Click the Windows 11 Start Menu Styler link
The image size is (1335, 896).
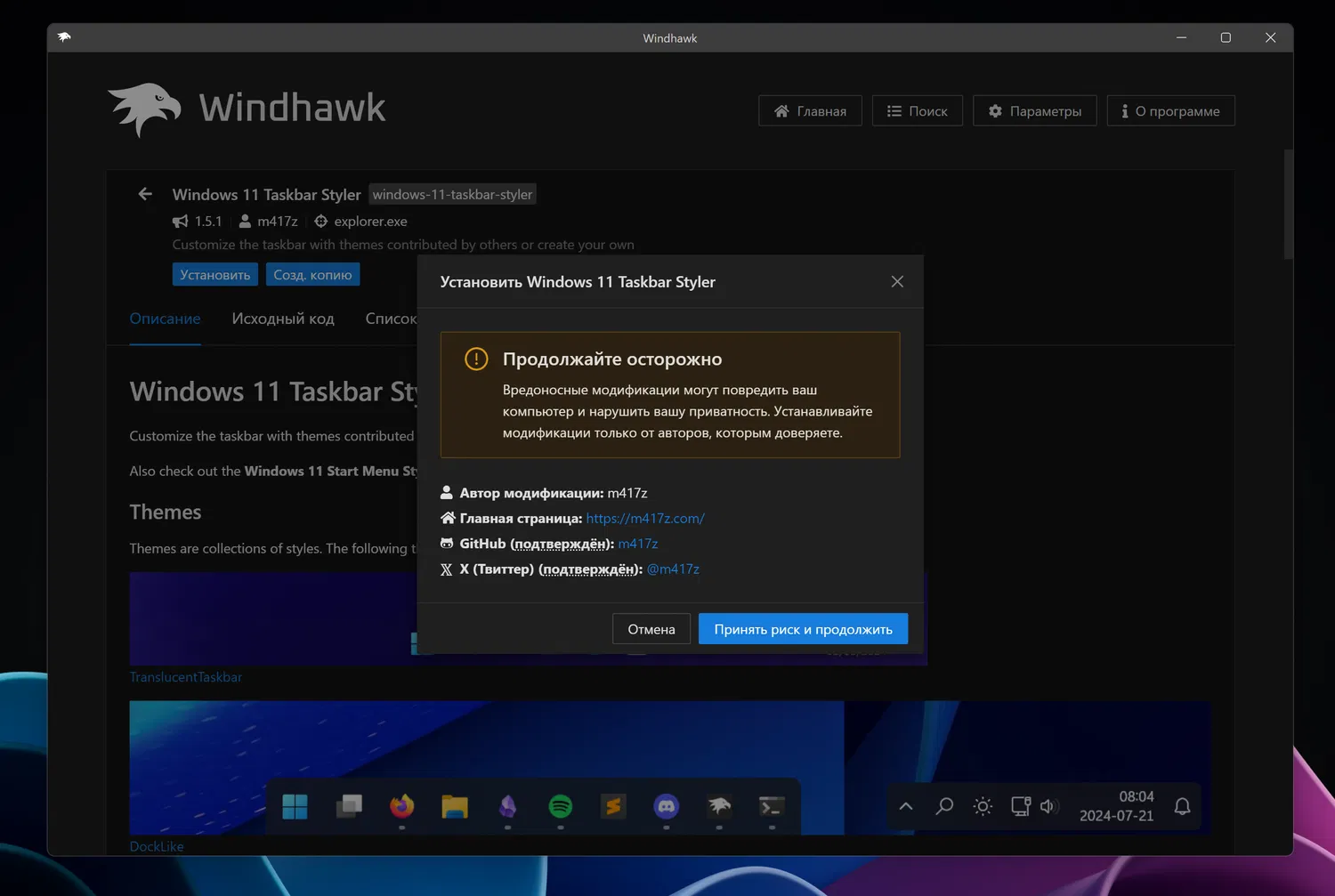[330, 471]
